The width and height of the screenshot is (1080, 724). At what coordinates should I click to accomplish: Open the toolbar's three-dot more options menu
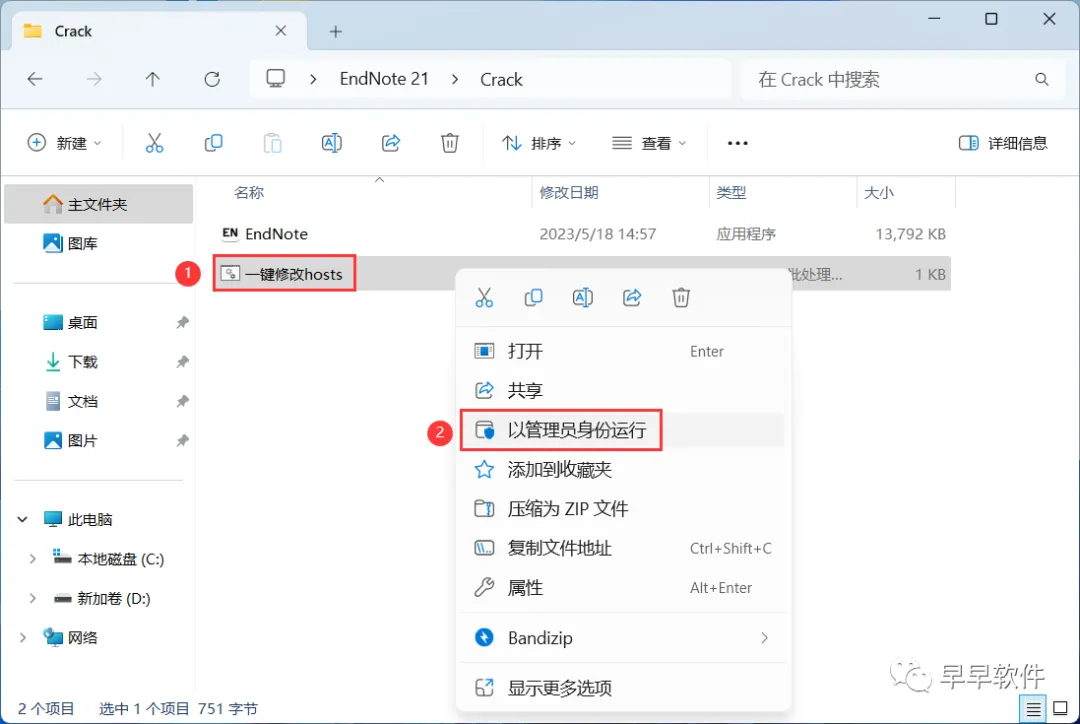(738, 143)
